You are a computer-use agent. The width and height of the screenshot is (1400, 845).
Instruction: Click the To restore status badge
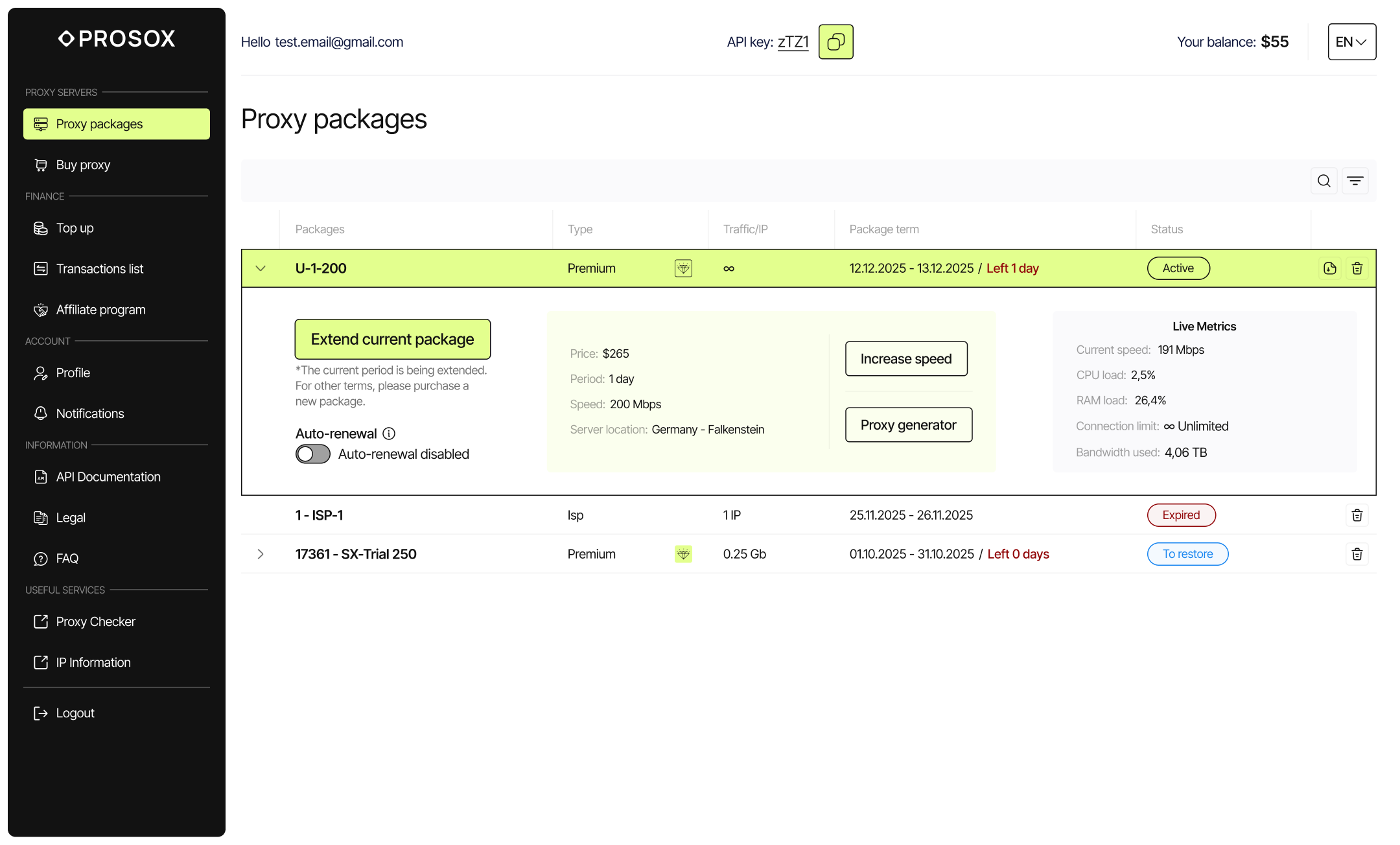1187,554
